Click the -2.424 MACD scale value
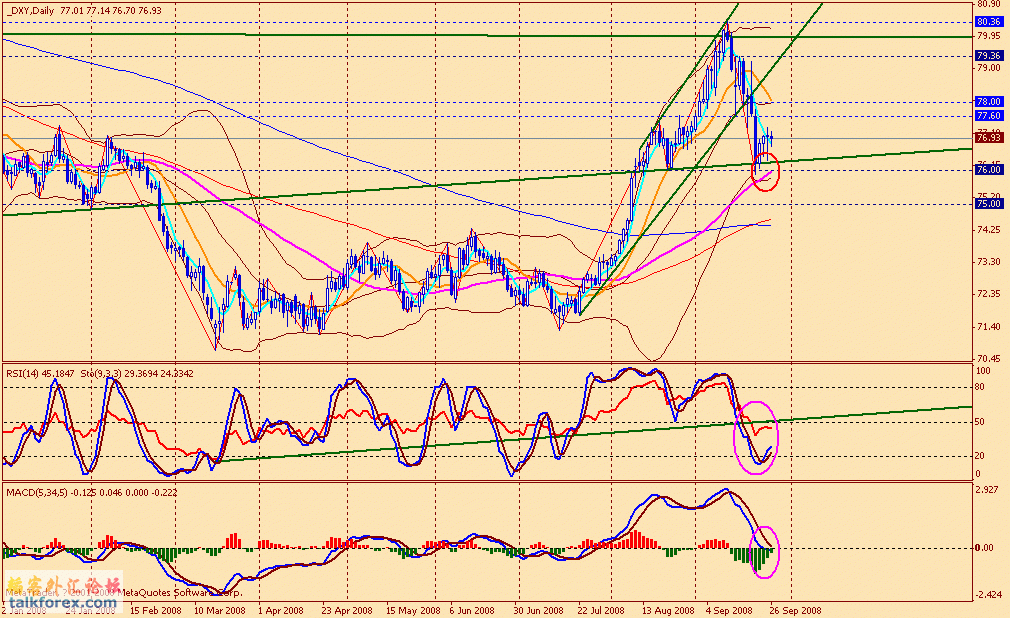The width and height of the screenshot is (1010, 618). pos(989,594)
